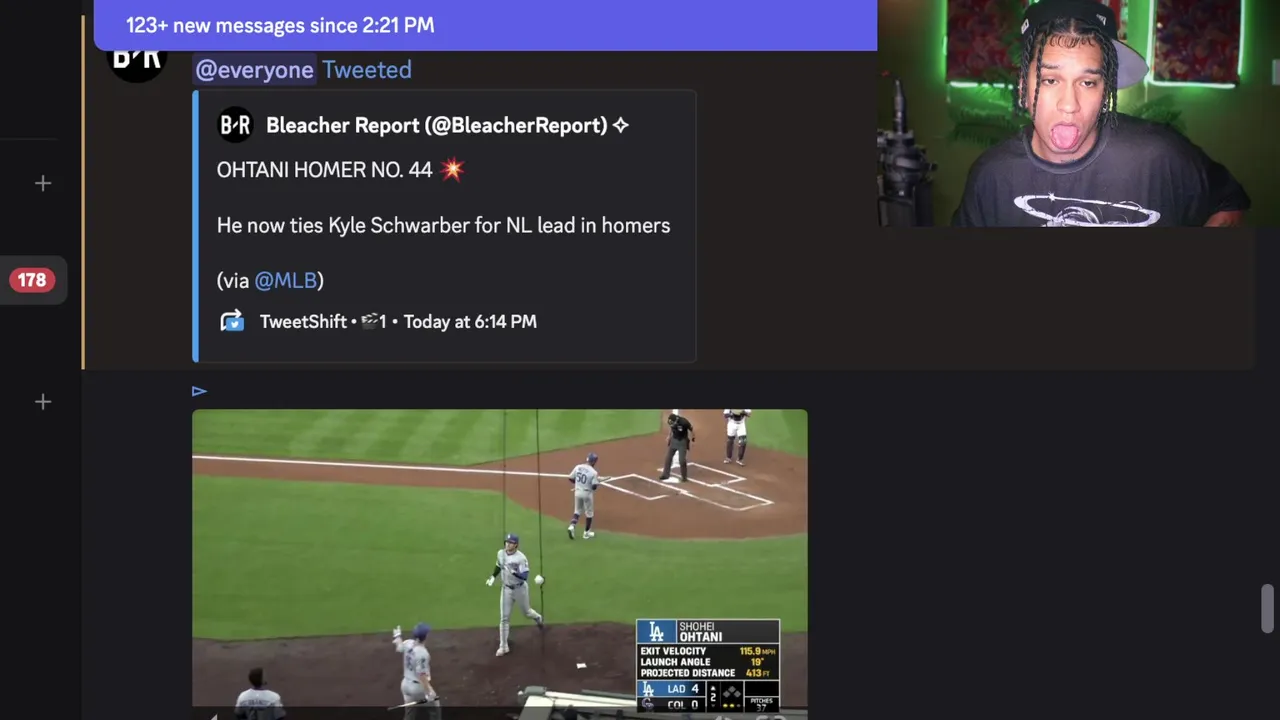The width and height of the screenshot is (1280, 720).
Task: Click the TweetShift retweet icon in embed footer
Action: click(232, 321)
